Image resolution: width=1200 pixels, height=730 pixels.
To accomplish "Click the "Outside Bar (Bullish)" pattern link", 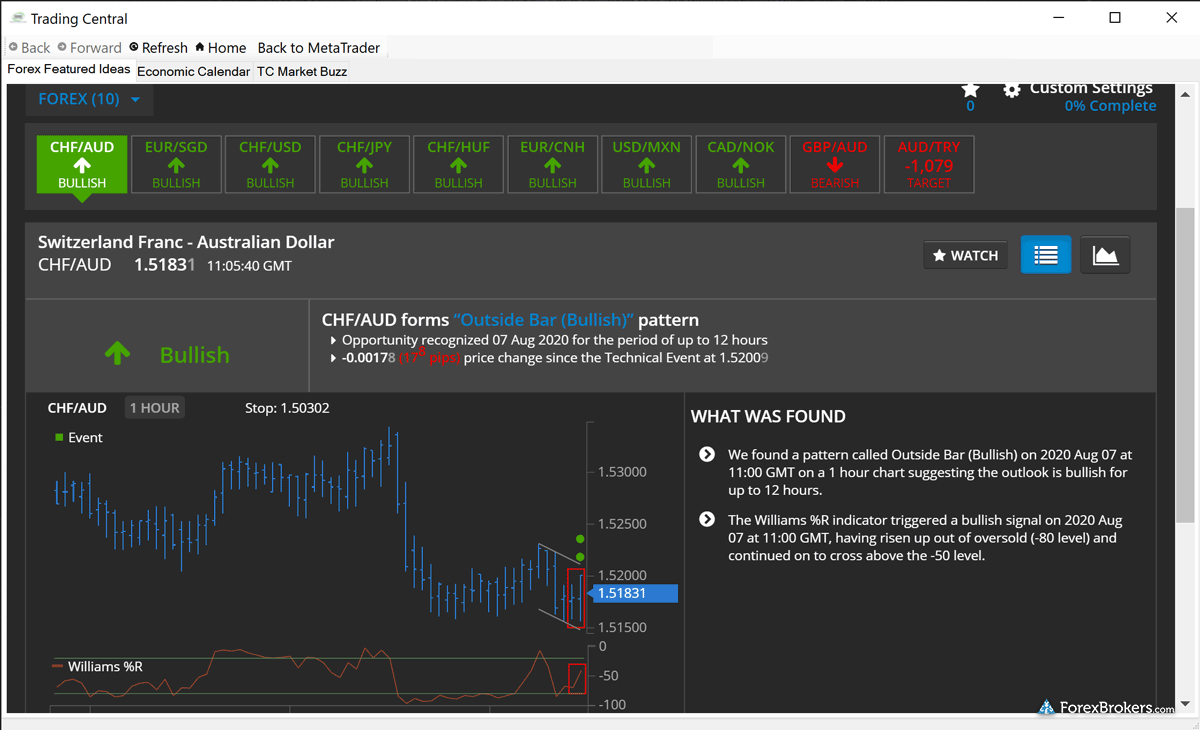I will tap(544, 320).
